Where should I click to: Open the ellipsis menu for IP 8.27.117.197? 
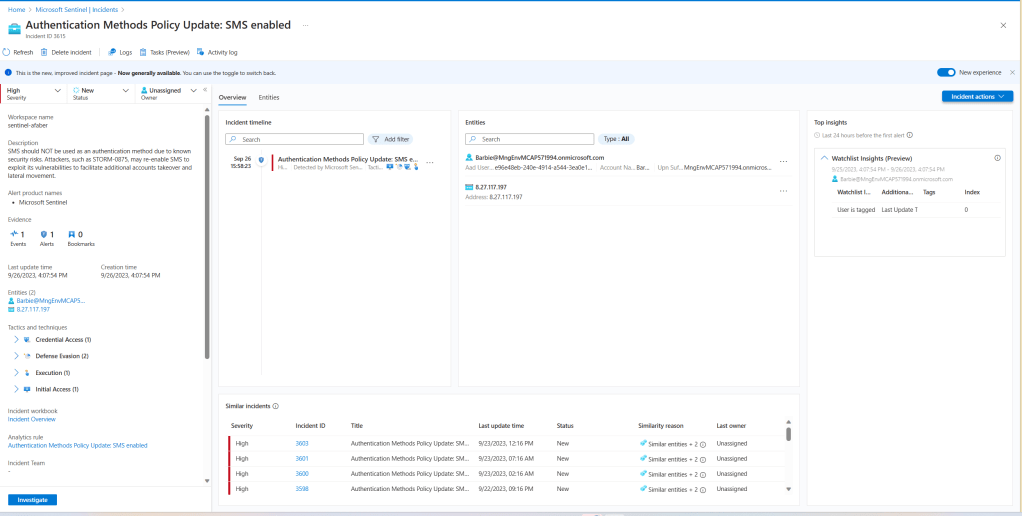coord(783,190)
